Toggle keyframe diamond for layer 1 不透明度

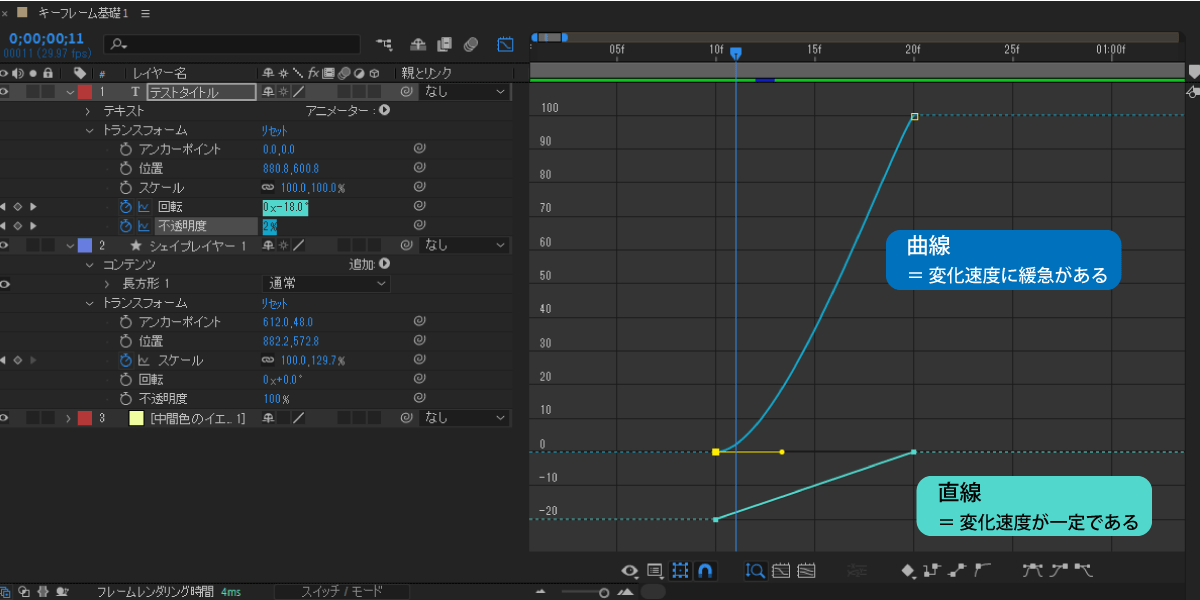[x=17, y=226]
